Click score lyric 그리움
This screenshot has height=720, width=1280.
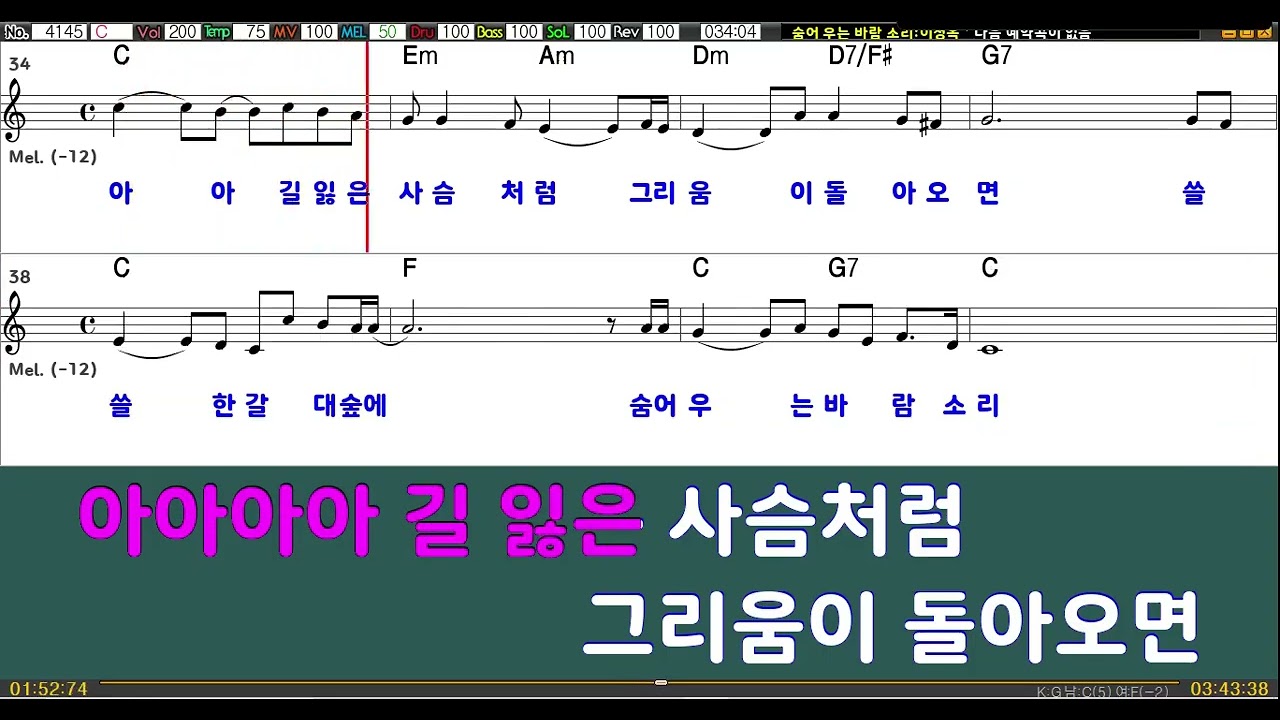(670, 193)
